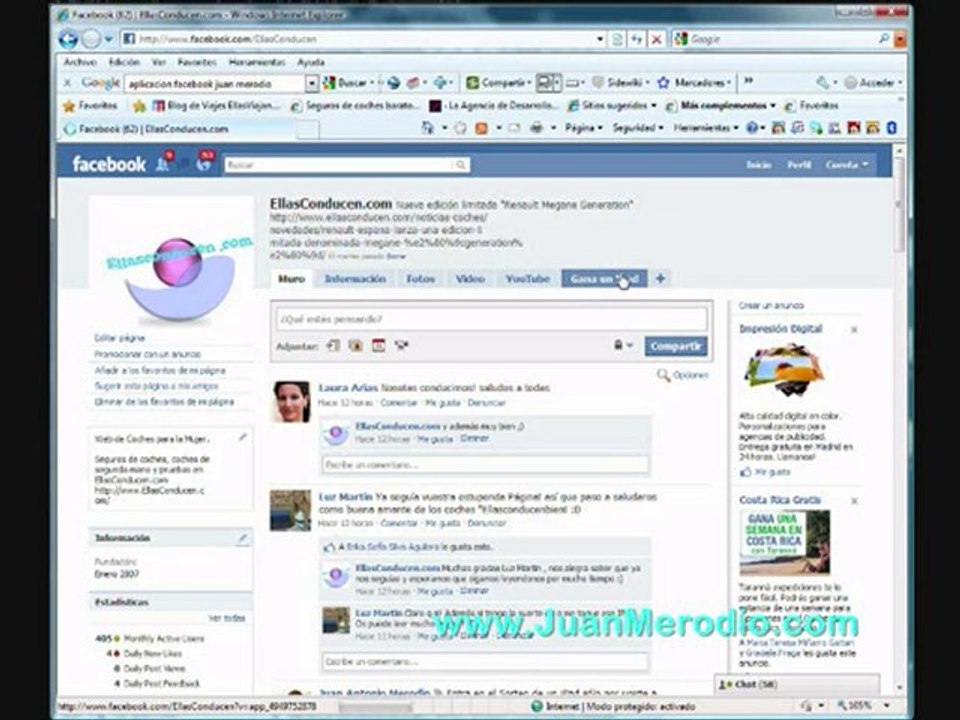The height and width of the screenshot is (720, 960).
Task: Attach a video camera icon
Action: (401, 345)
